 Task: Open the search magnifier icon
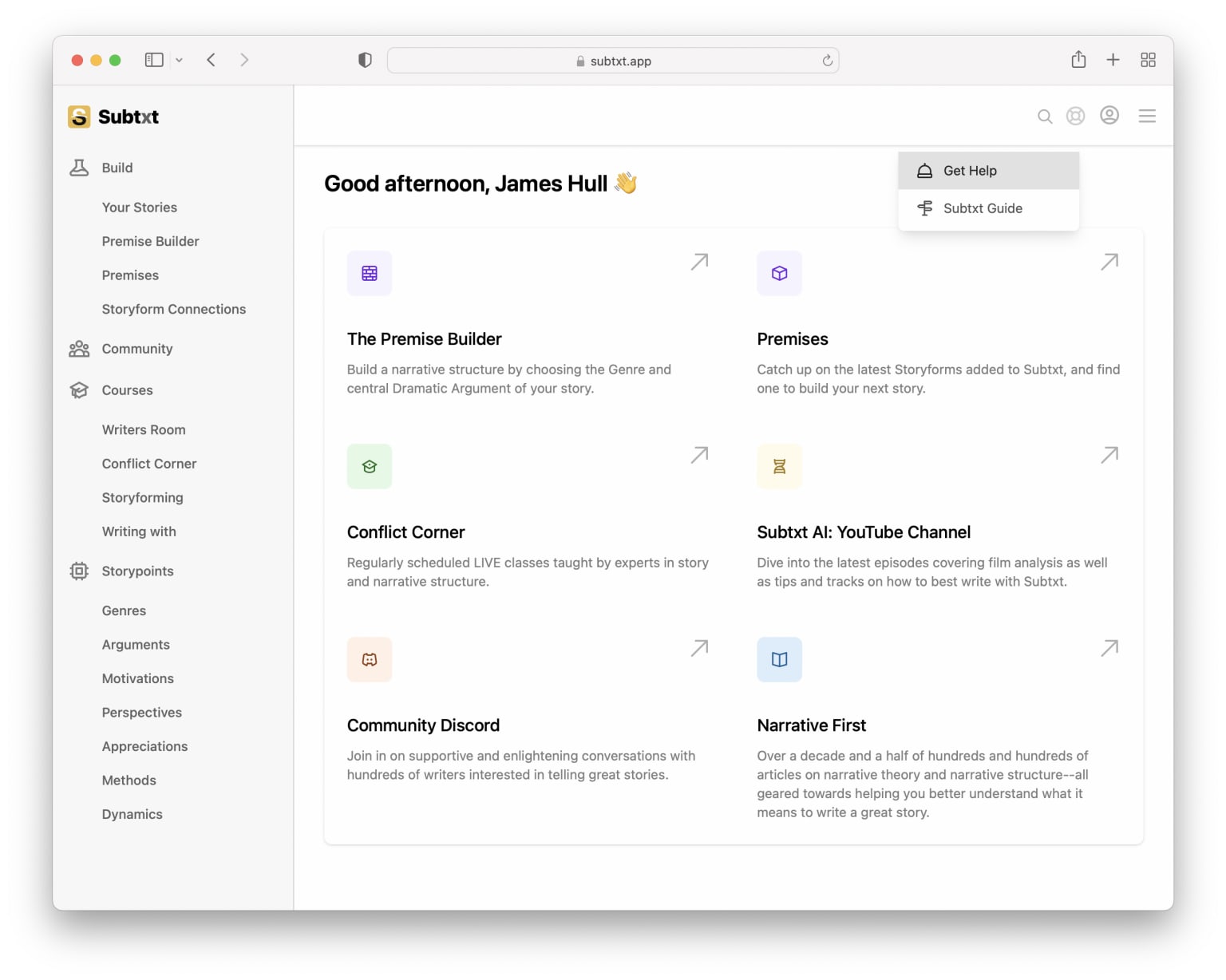click(x=1045, y=117)
